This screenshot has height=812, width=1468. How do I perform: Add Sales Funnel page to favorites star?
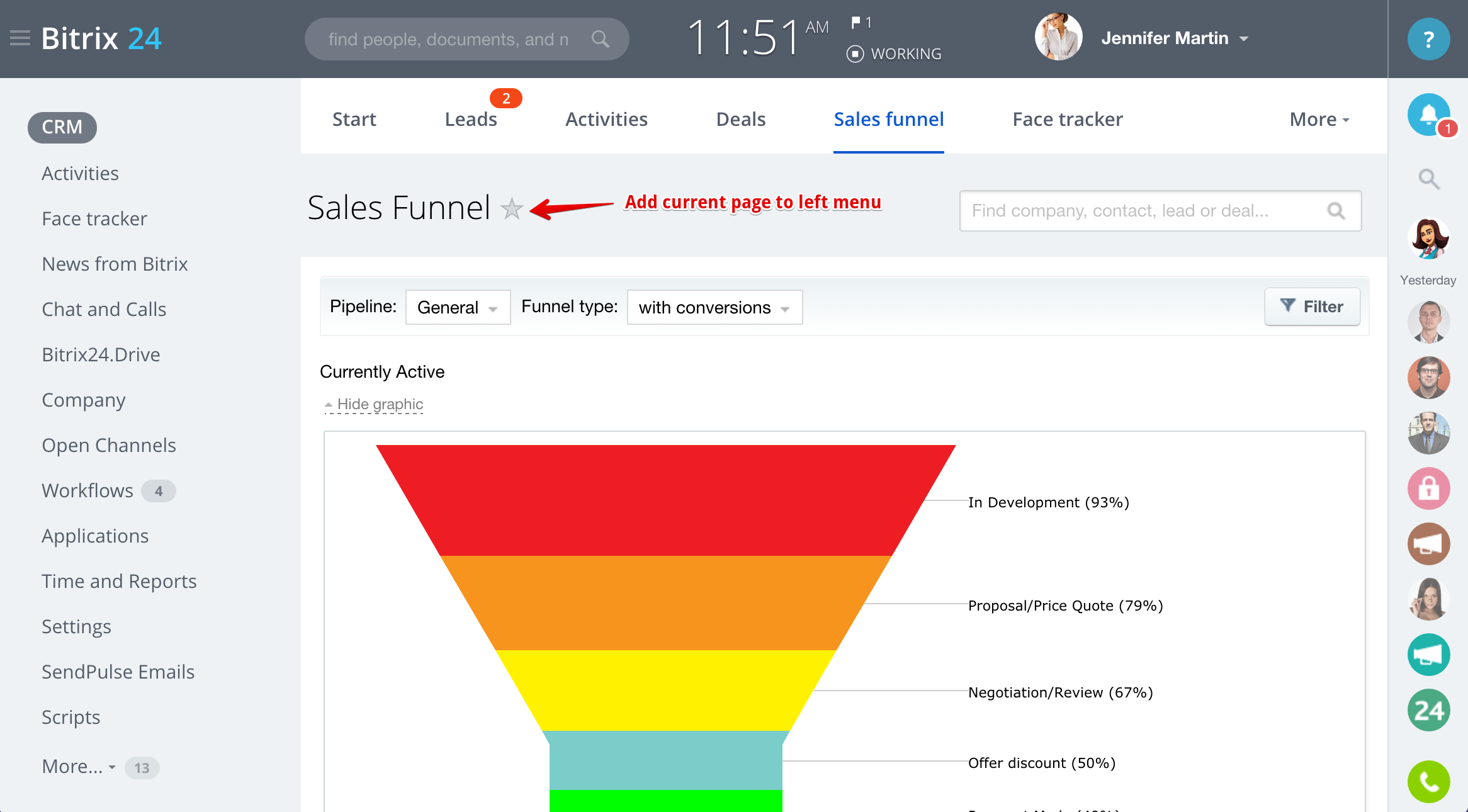coord(512,208)
